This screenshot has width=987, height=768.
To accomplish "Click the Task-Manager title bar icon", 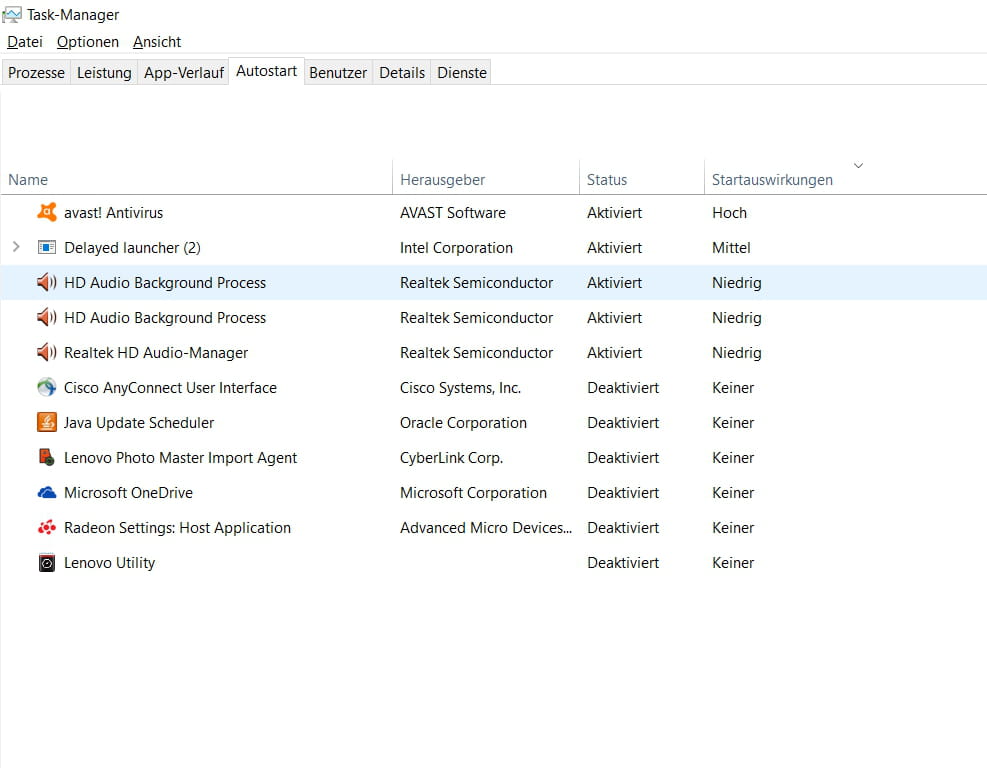I will (x=12, y=14).
